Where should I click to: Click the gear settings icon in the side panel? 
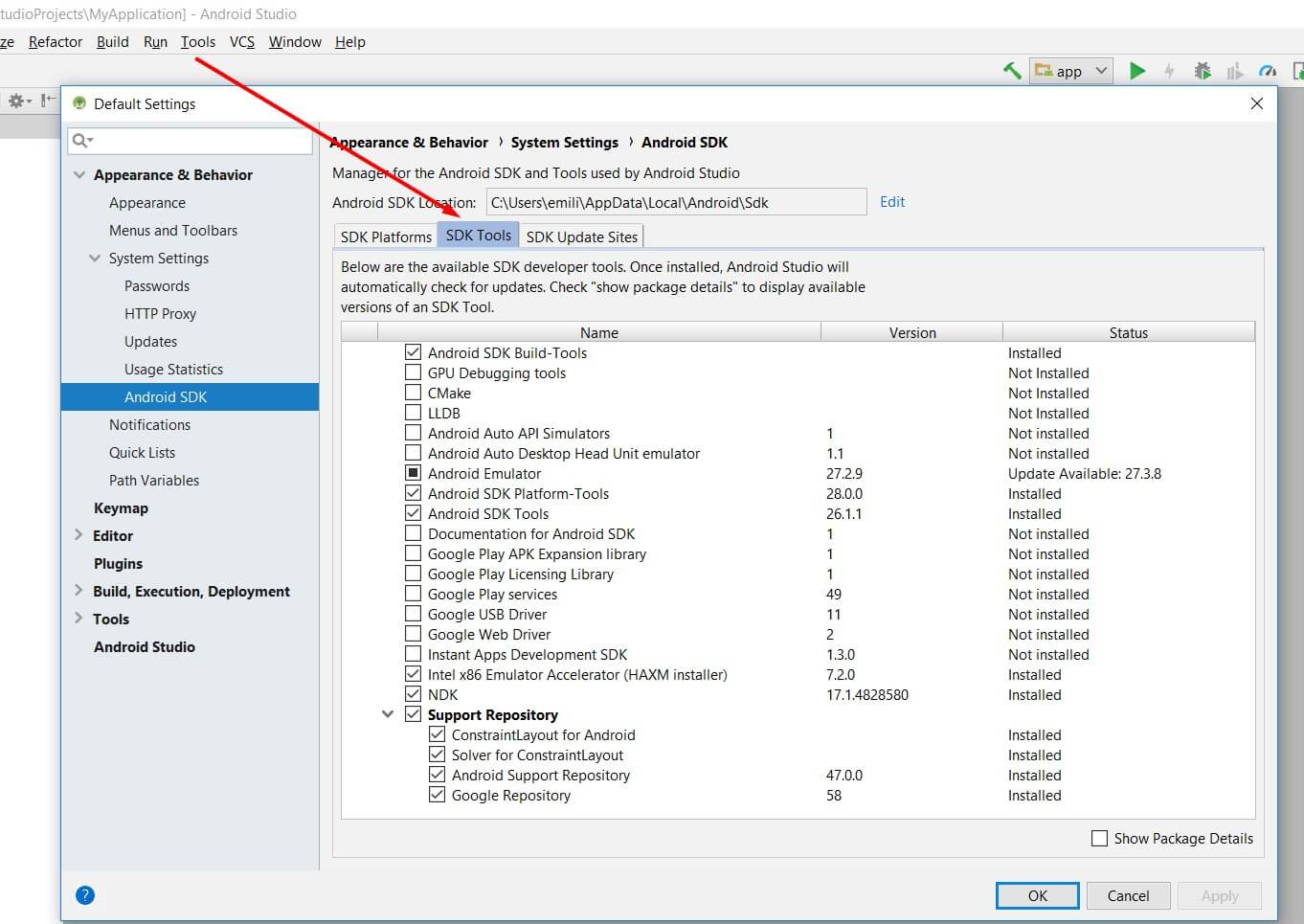pos(17,101)
